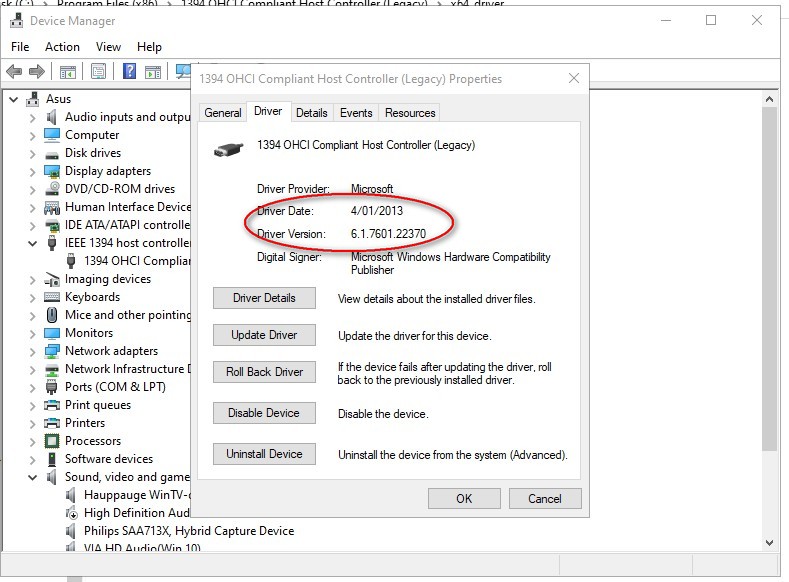Click the IEEE 1394 host controllers icon
The width and height of the screenshot is (789, 582).
point(51,243)
